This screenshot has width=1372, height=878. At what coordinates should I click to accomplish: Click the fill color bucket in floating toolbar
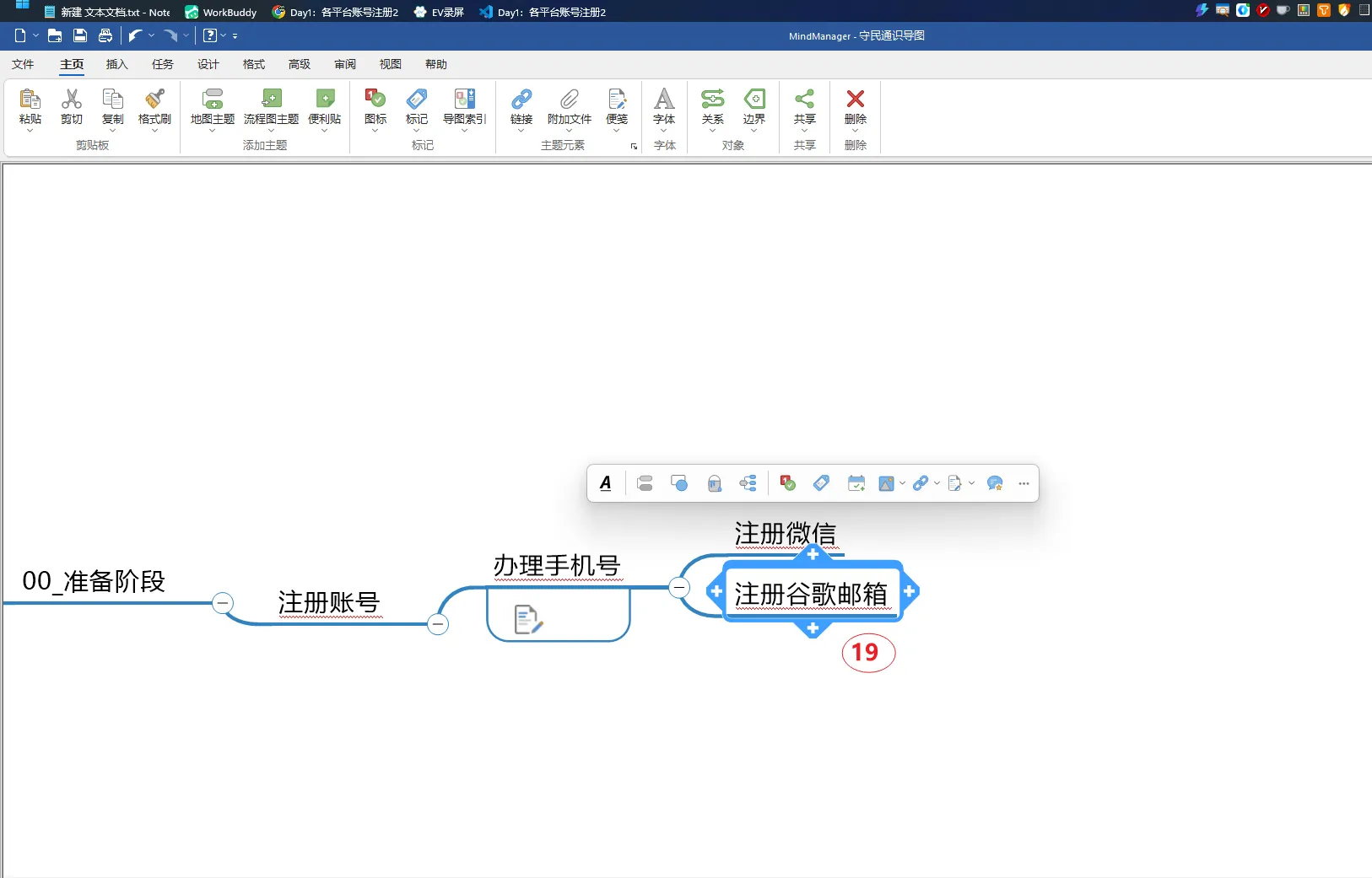715,483
